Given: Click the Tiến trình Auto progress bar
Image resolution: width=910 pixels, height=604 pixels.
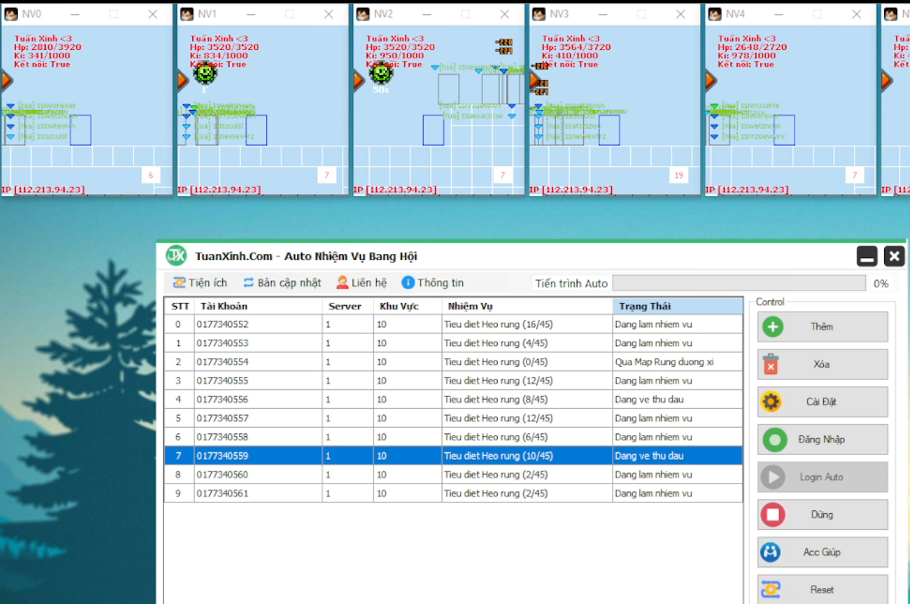Looking at the screenshot, I should [x=739, y=284].
